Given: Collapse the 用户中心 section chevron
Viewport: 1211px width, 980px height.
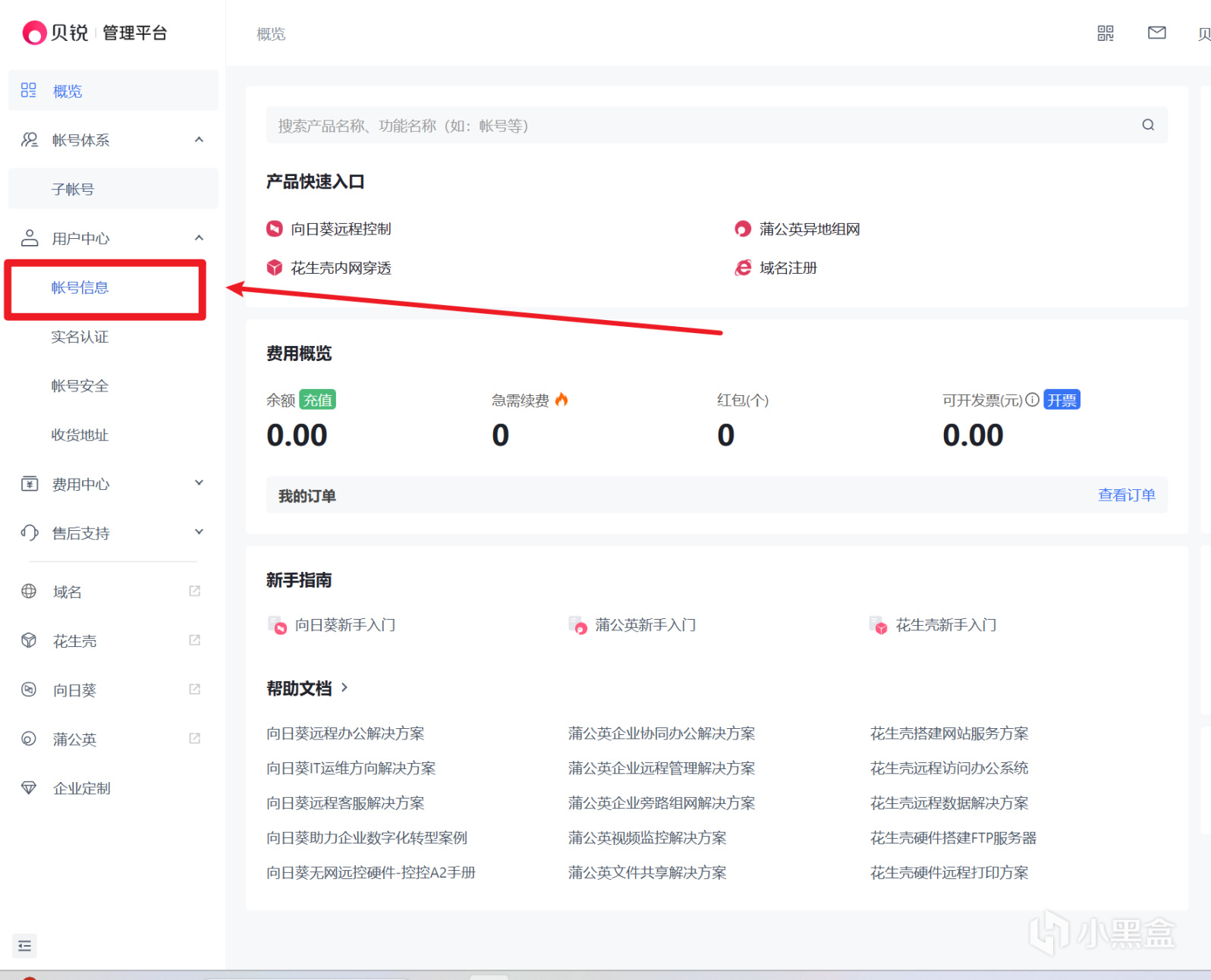Looking at the screenshot, I should point(199,238).
